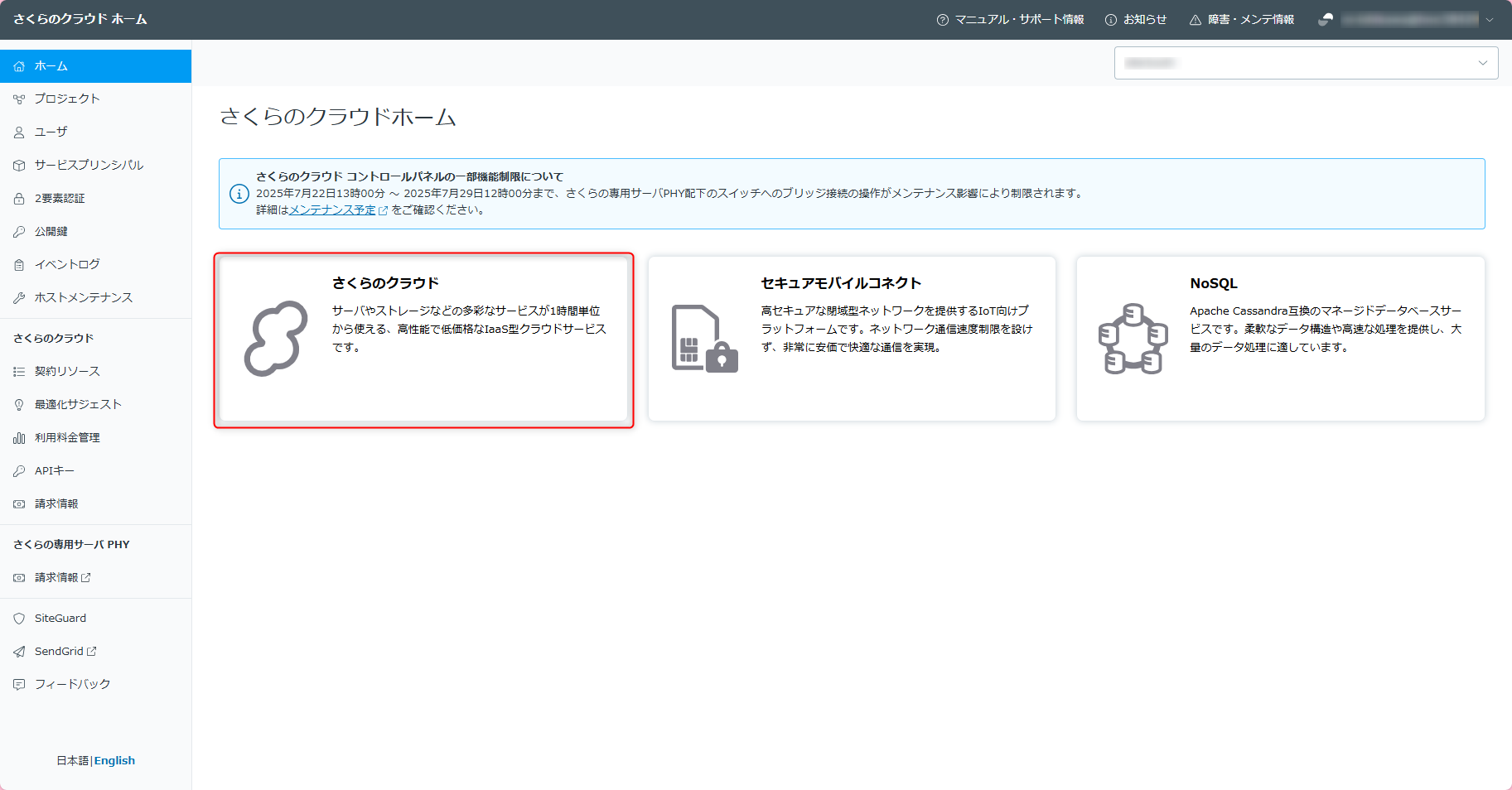Screen dimensions: 1512x790
Task: Open the ホーム home icon in sidebar
Action: (x=18, y=65)
